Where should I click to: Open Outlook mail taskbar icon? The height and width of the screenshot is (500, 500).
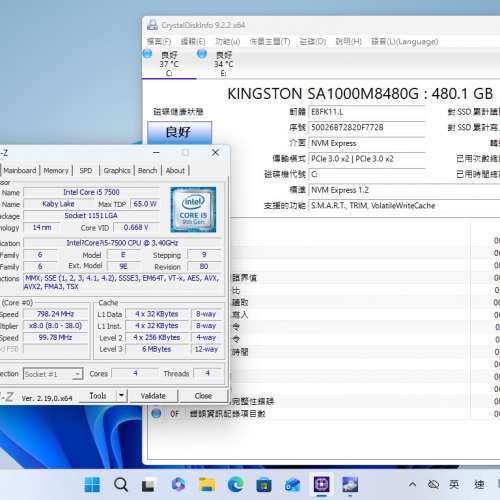click(292, 485)
